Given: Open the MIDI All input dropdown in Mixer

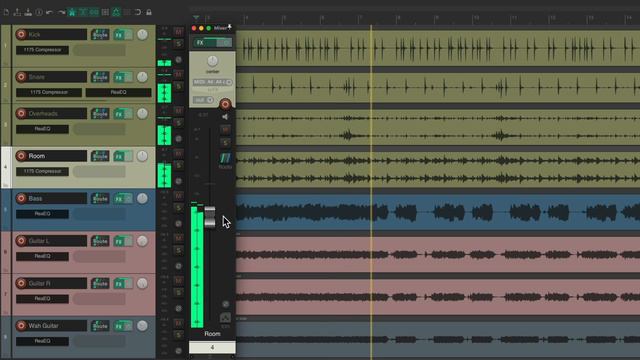Looking at the screenshot, I should point(212,82).
